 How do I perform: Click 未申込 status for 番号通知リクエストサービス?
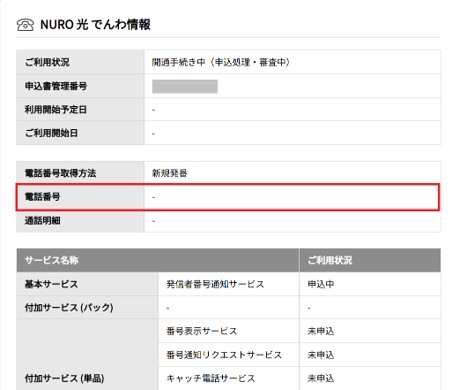pyautogui.click(x=321, y=355)
